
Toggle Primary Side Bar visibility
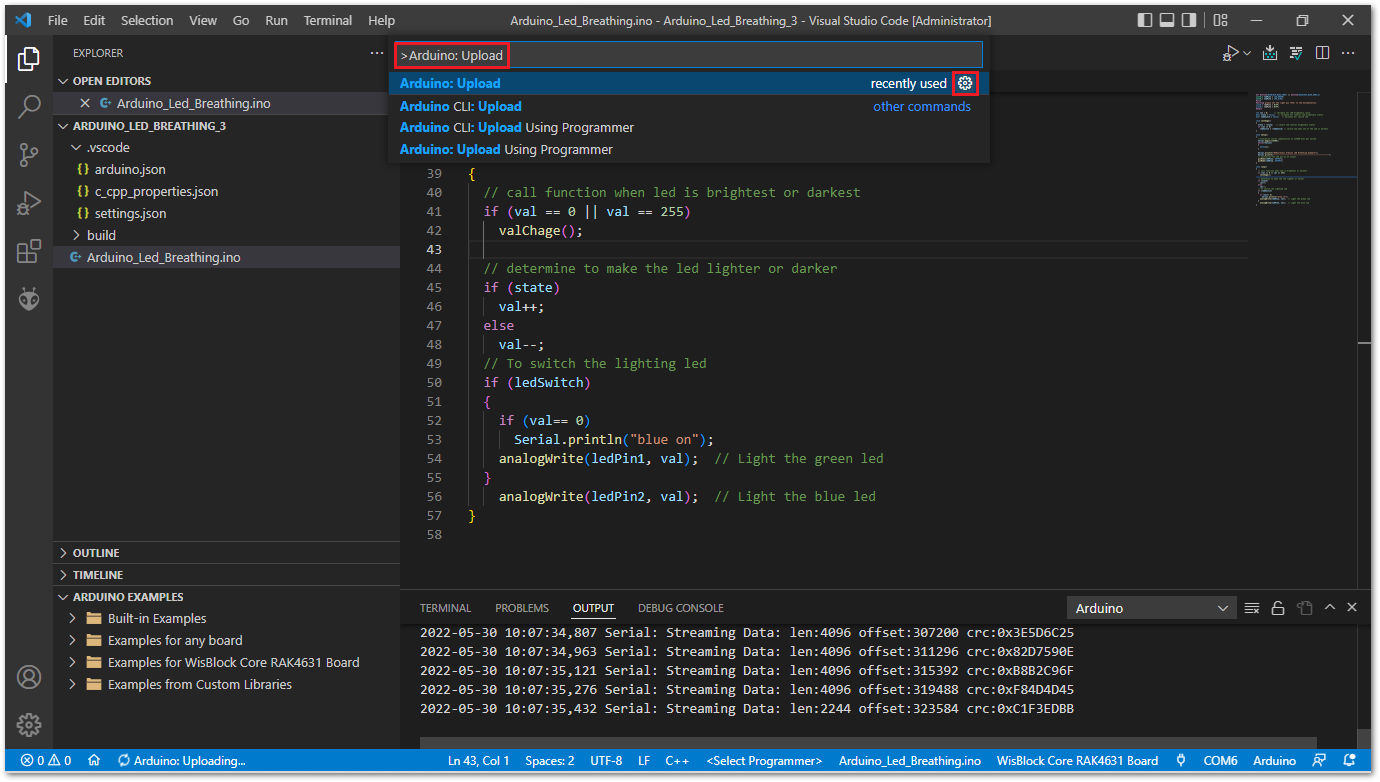(1145, 20)
